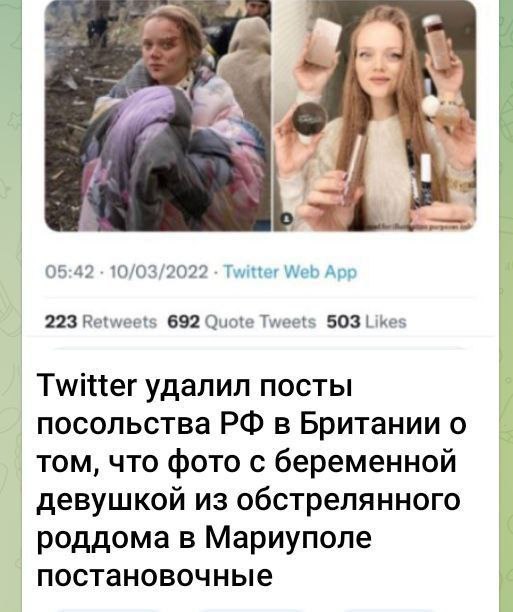The height and width of the screenshot is (612, 513).
Task: View the 223 Retweets list
Action: (x=101, y=322)
